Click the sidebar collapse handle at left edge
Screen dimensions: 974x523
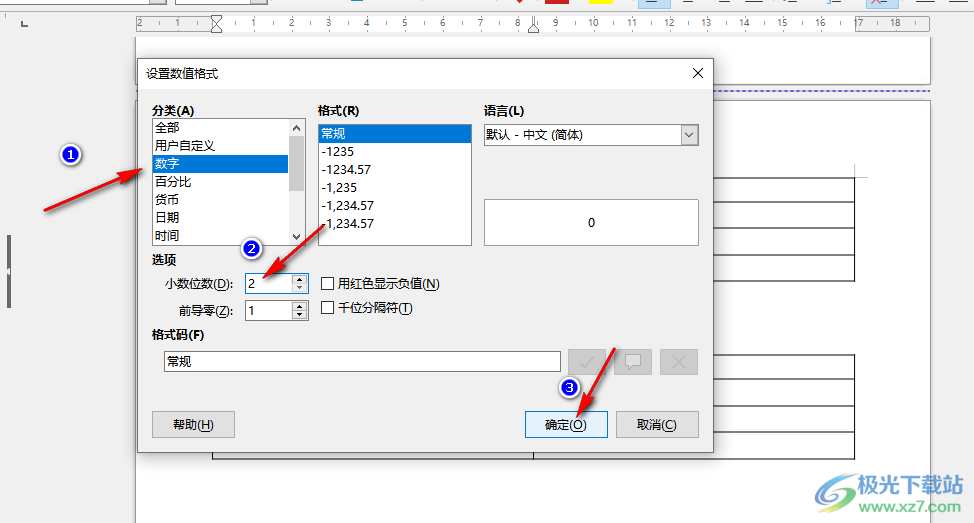9,271
